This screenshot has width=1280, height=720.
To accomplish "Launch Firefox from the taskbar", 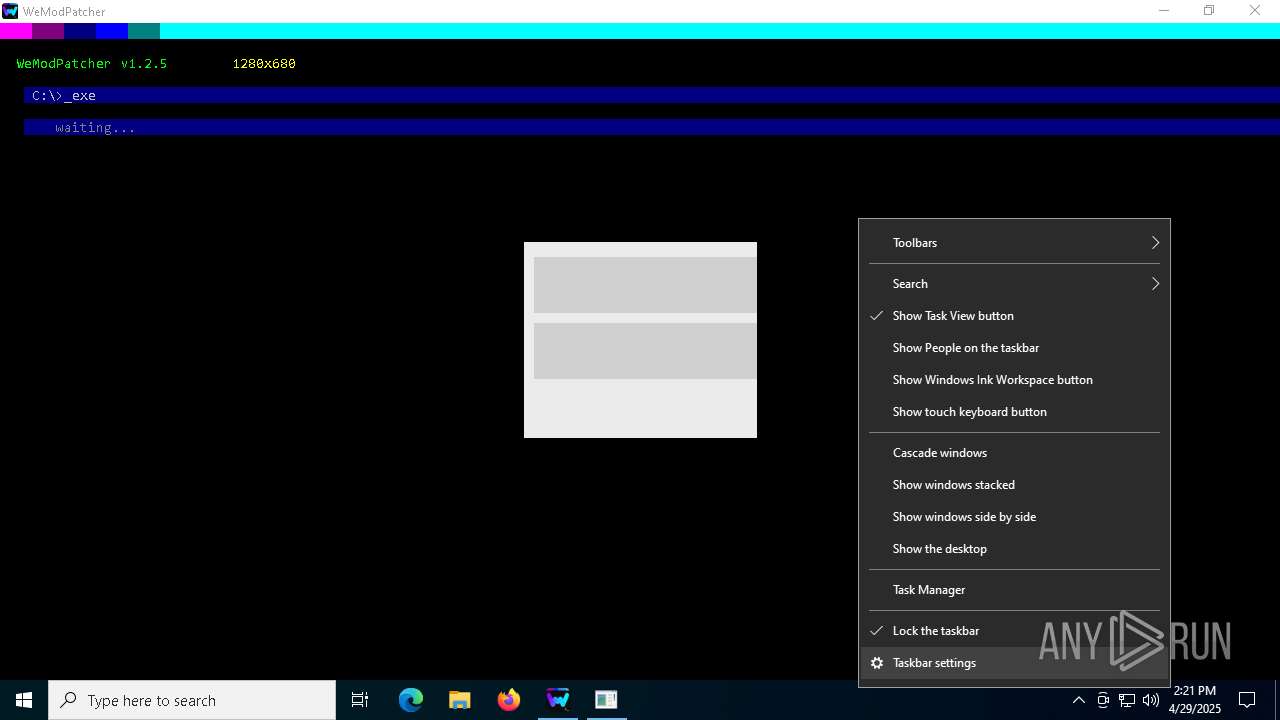I will coord(509,700).
